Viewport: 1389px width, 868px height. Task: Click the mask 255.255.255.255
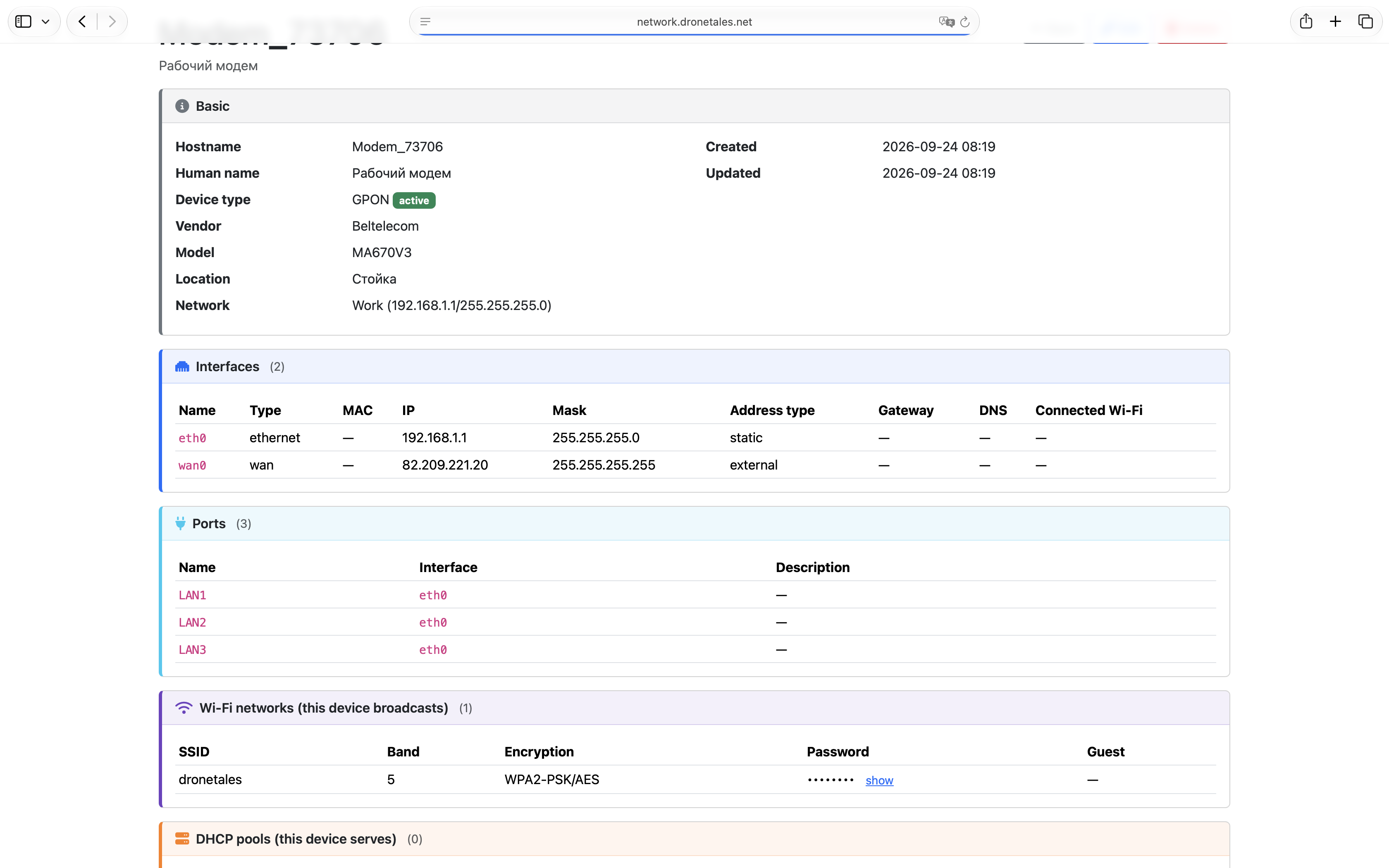tap(603, 465)
